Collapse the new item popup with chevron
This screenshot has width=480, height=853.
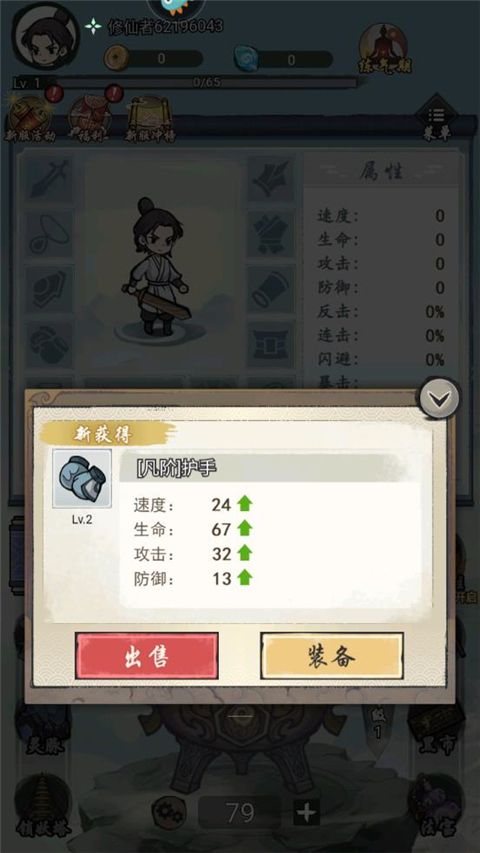439,398
